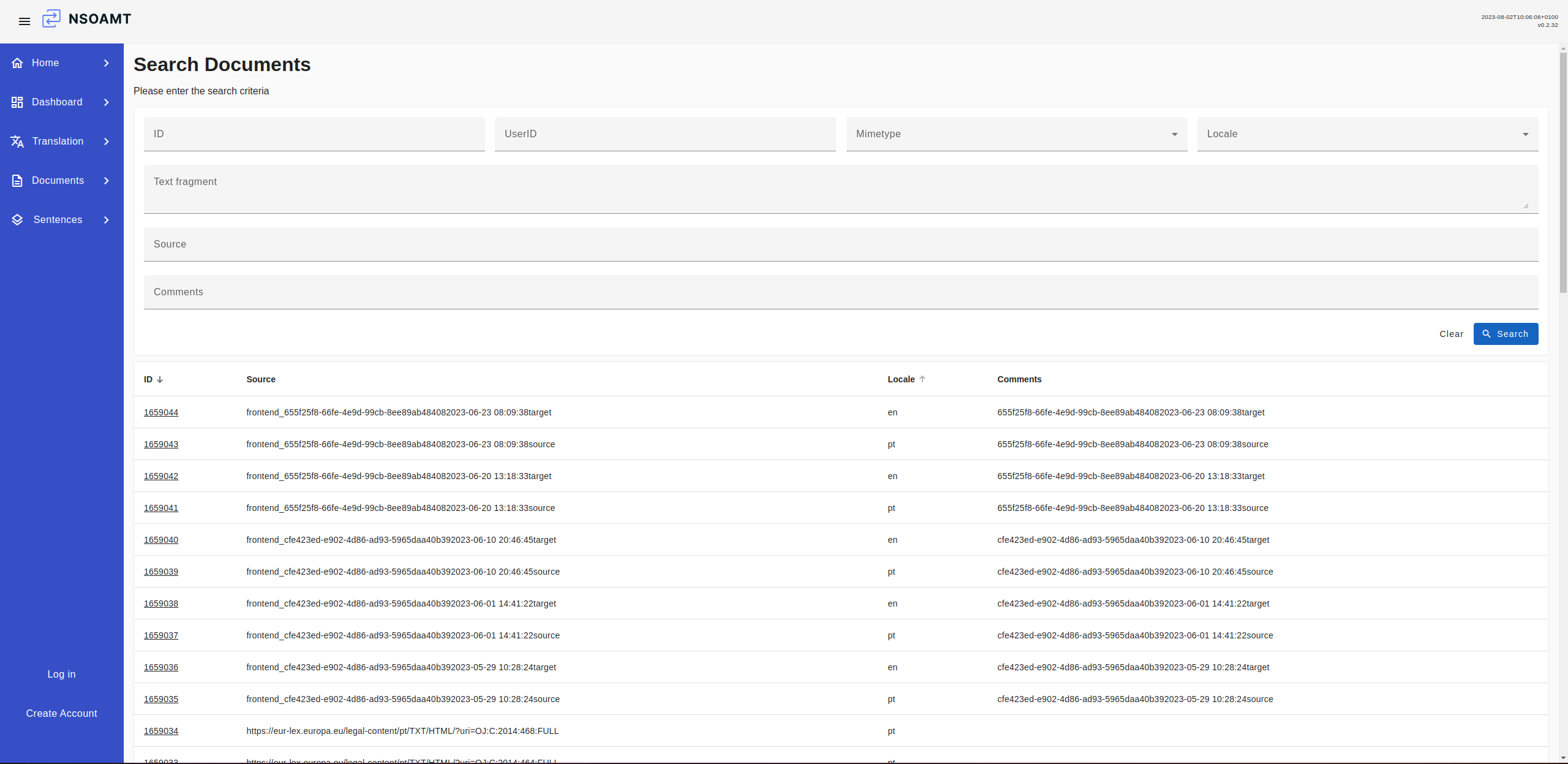Select Documents in the sidebar
Image resolution: width=1568 pixels, height=764 pixels.
(62, 181)
